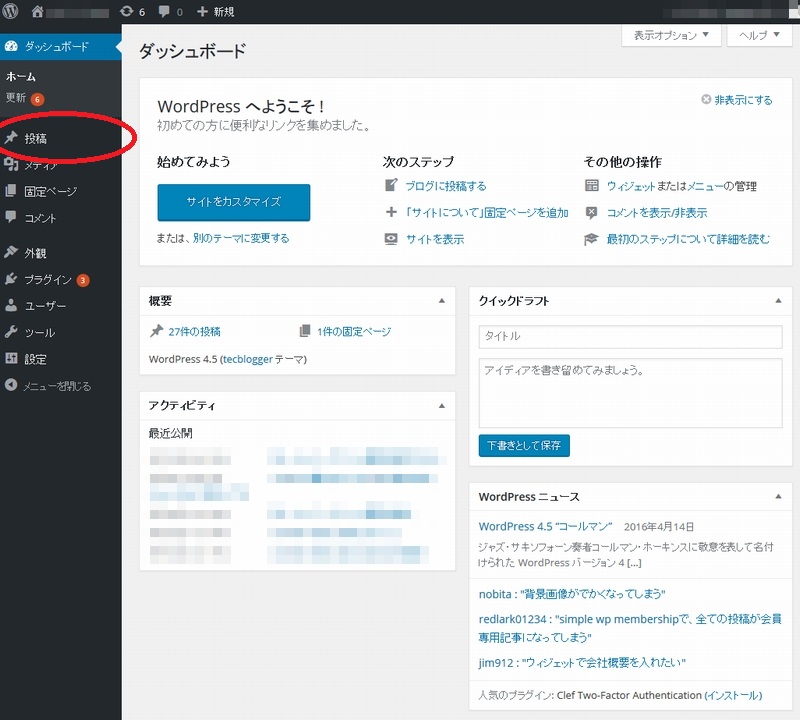
Task: Select ホーム submenu item
Action: pos(20,77)
